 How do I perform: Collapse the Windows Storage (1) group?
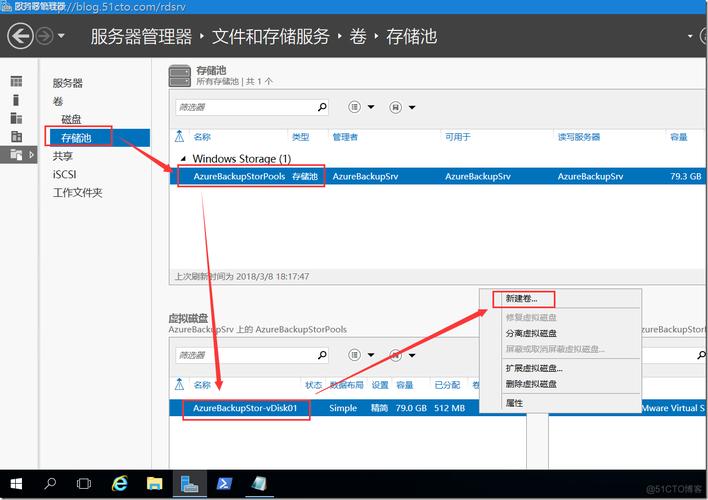tap(183, 159)
